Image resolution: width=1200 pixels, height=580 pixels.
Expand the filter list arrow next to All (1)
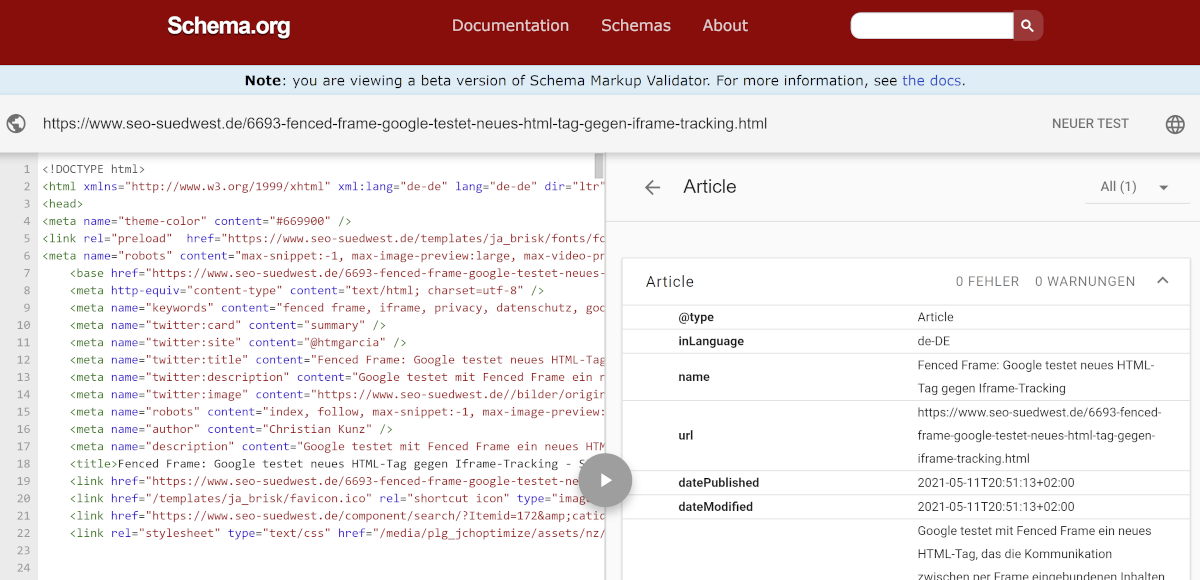(x=1162, y=187)
